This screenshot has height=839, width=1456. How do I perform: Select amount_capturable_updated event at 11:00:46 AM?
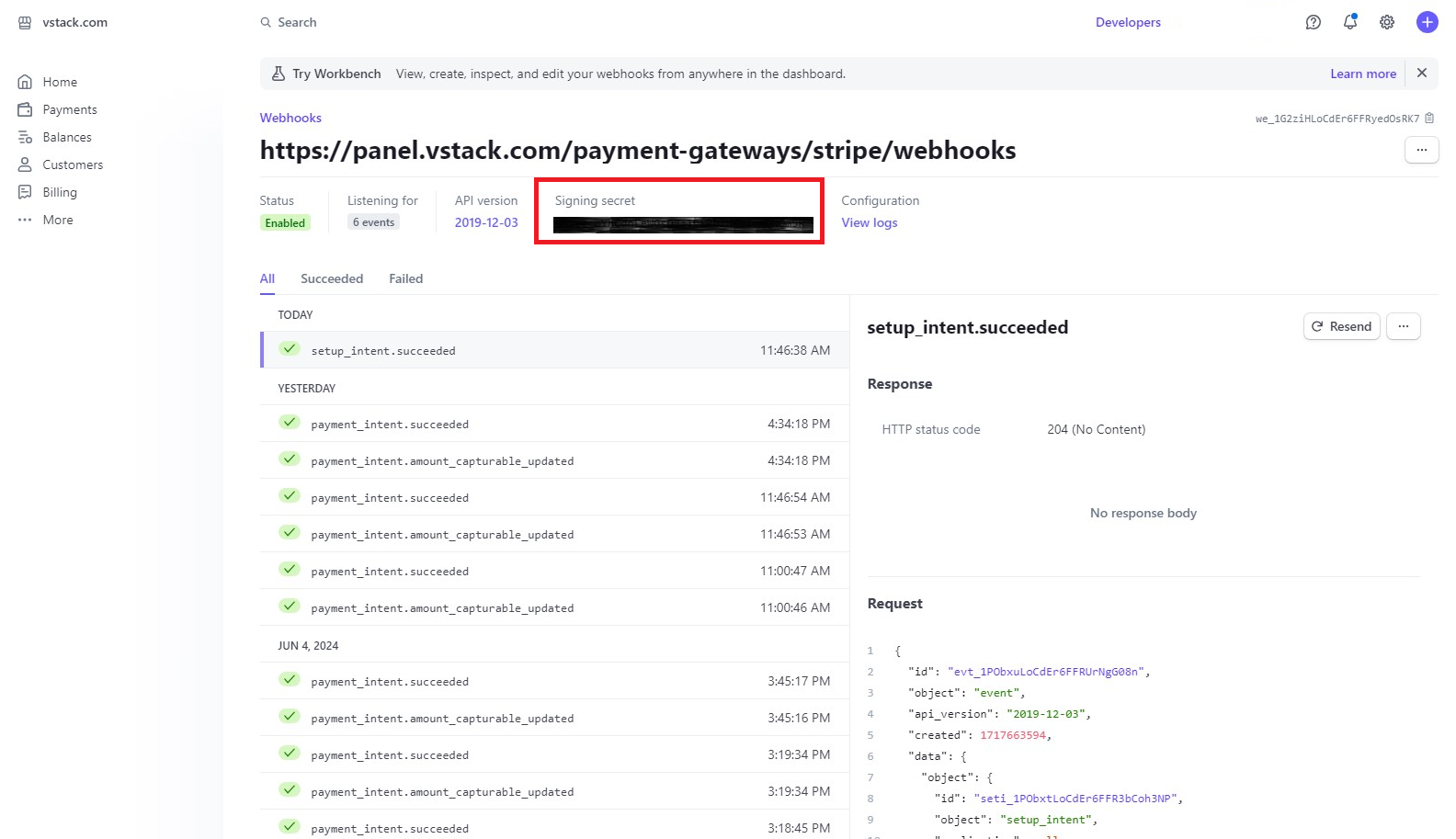click(x=555, y=607)
